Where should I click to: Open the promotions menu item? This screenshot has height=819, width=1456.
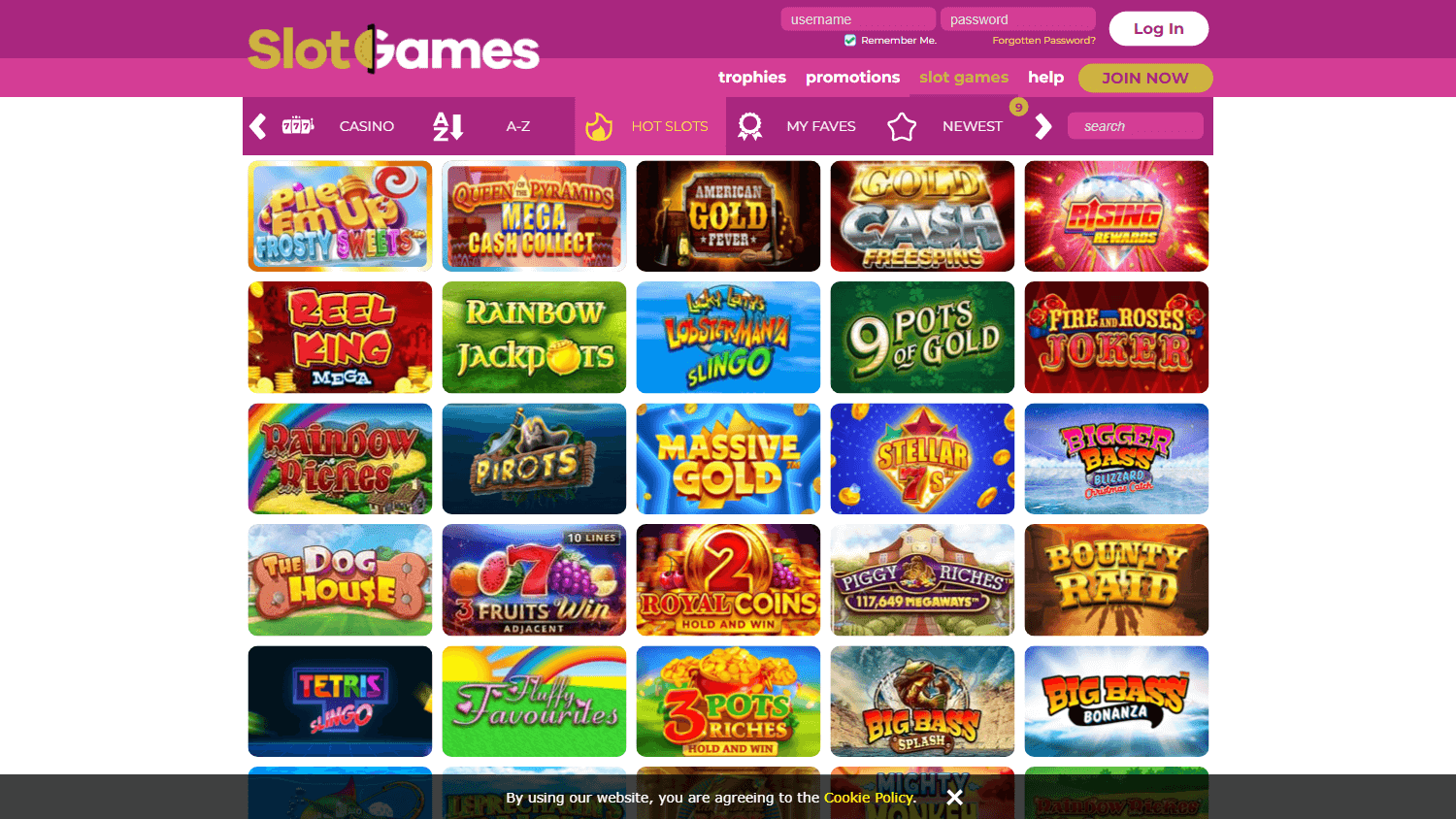tap(852, 77)
